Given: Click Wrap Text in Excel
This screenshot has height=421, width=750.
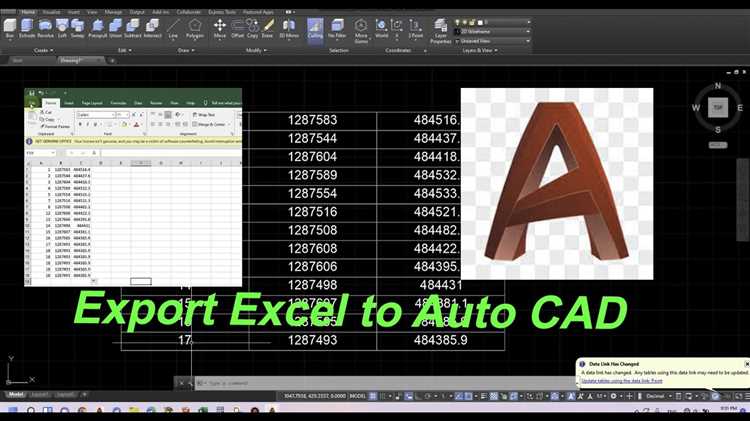Looking at the screenshot, I should [x=204, y=115].
